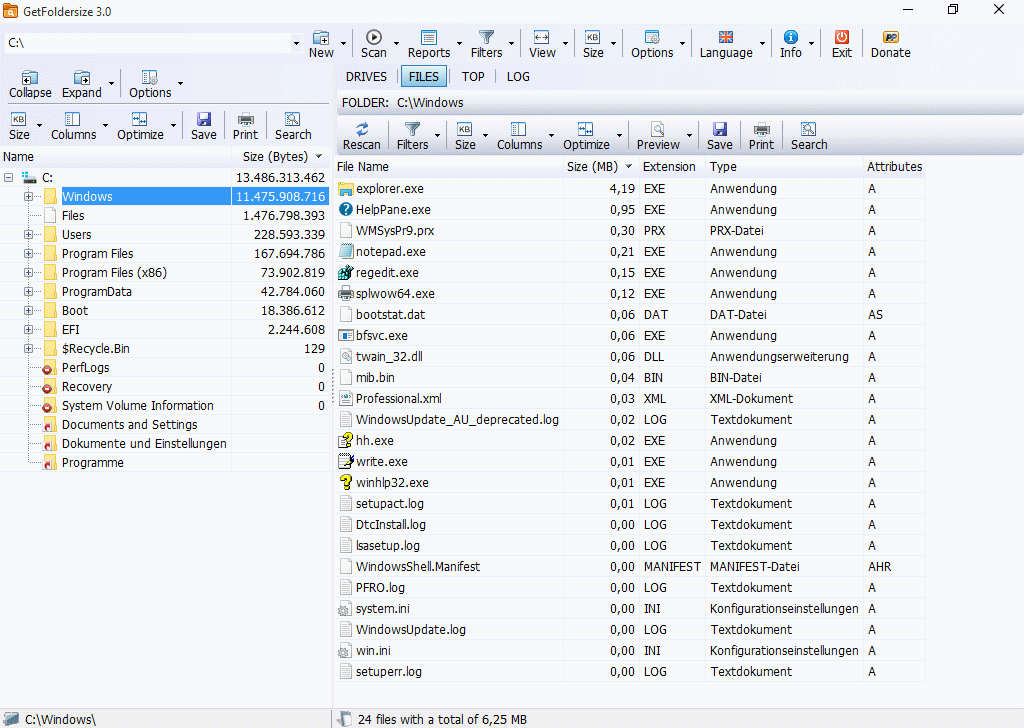The width and height of the screenshot is (1024, 728).
Task: Click the Language flag icon
Action: pos(726,37)
